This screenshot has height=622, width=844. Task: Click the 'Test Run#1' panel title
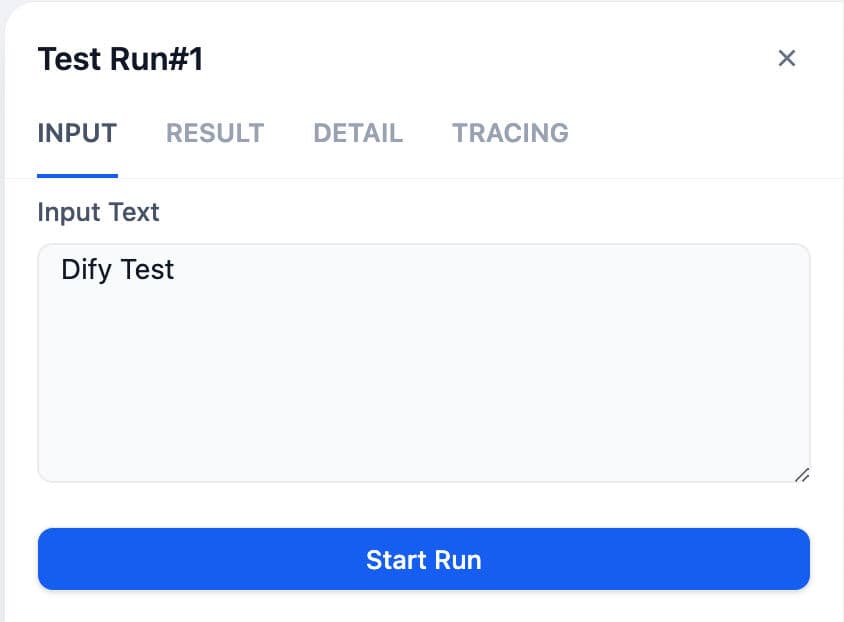120,60
